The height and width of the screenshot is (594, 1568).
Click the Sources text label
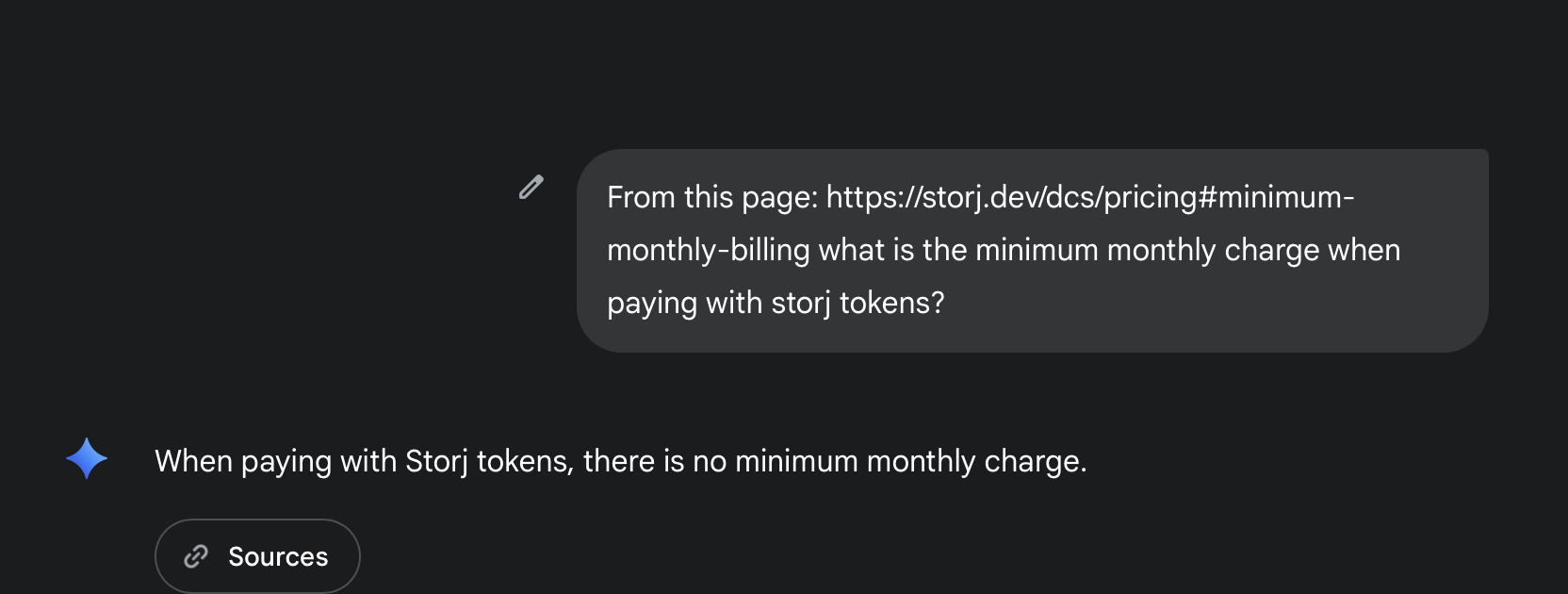click(278, 556)
